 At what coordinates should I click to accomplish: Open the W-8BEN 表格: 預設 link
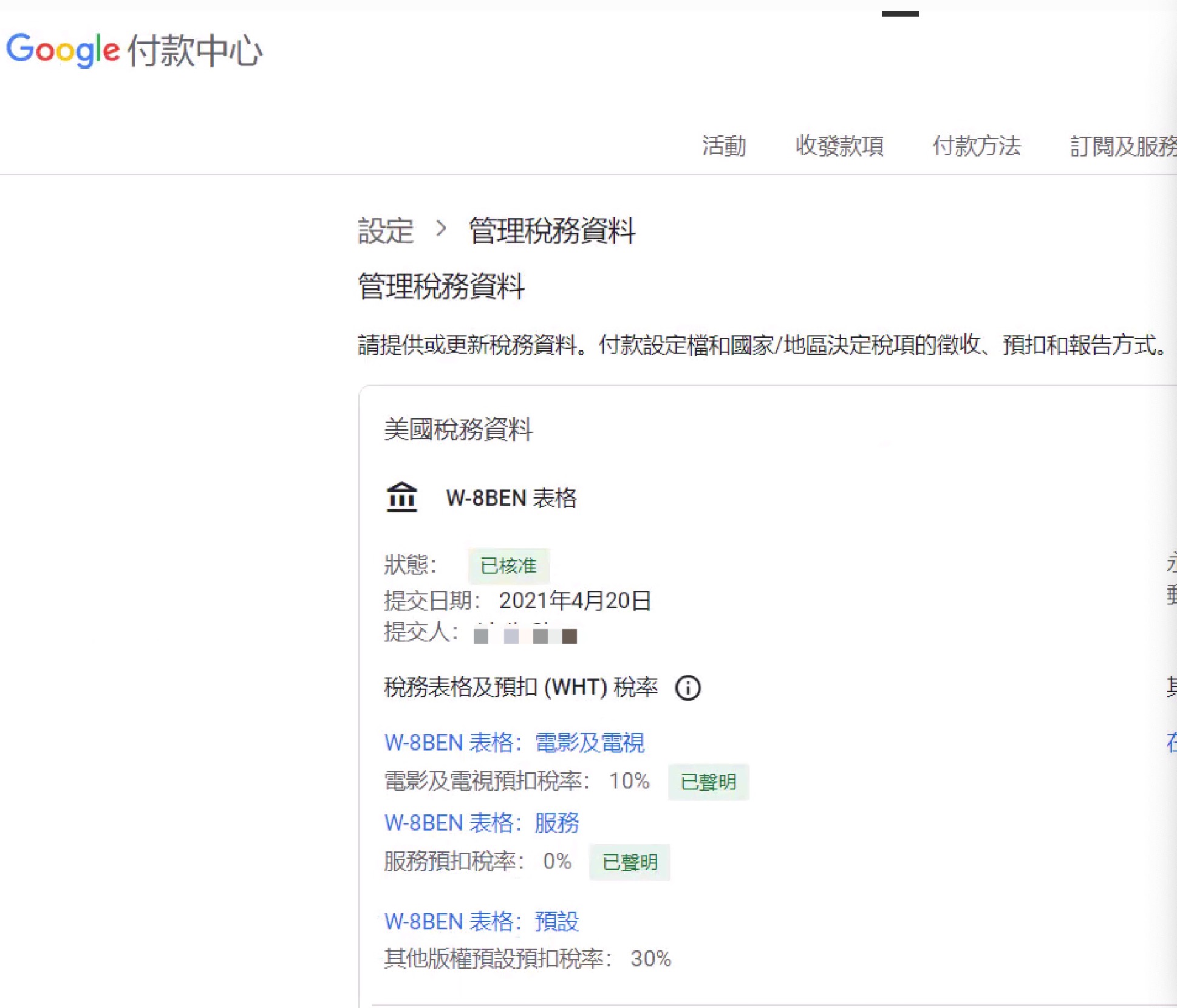click(482, 921)
